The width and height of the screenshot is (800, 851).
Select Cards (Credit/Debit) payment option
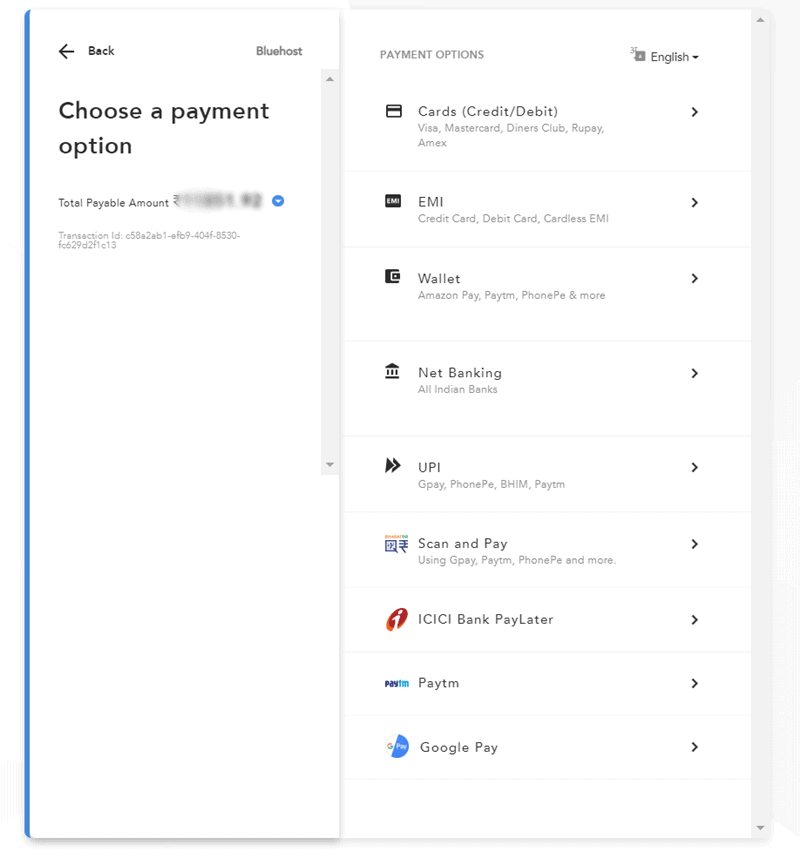point(547,126)
